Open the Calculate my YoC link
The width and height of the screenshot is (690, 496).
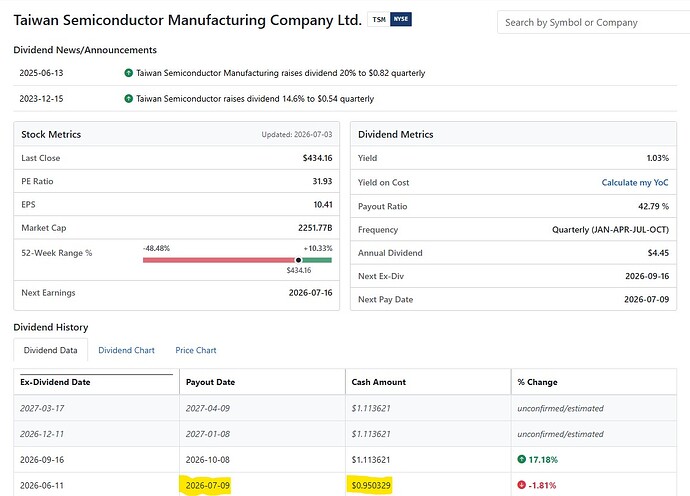635,182
